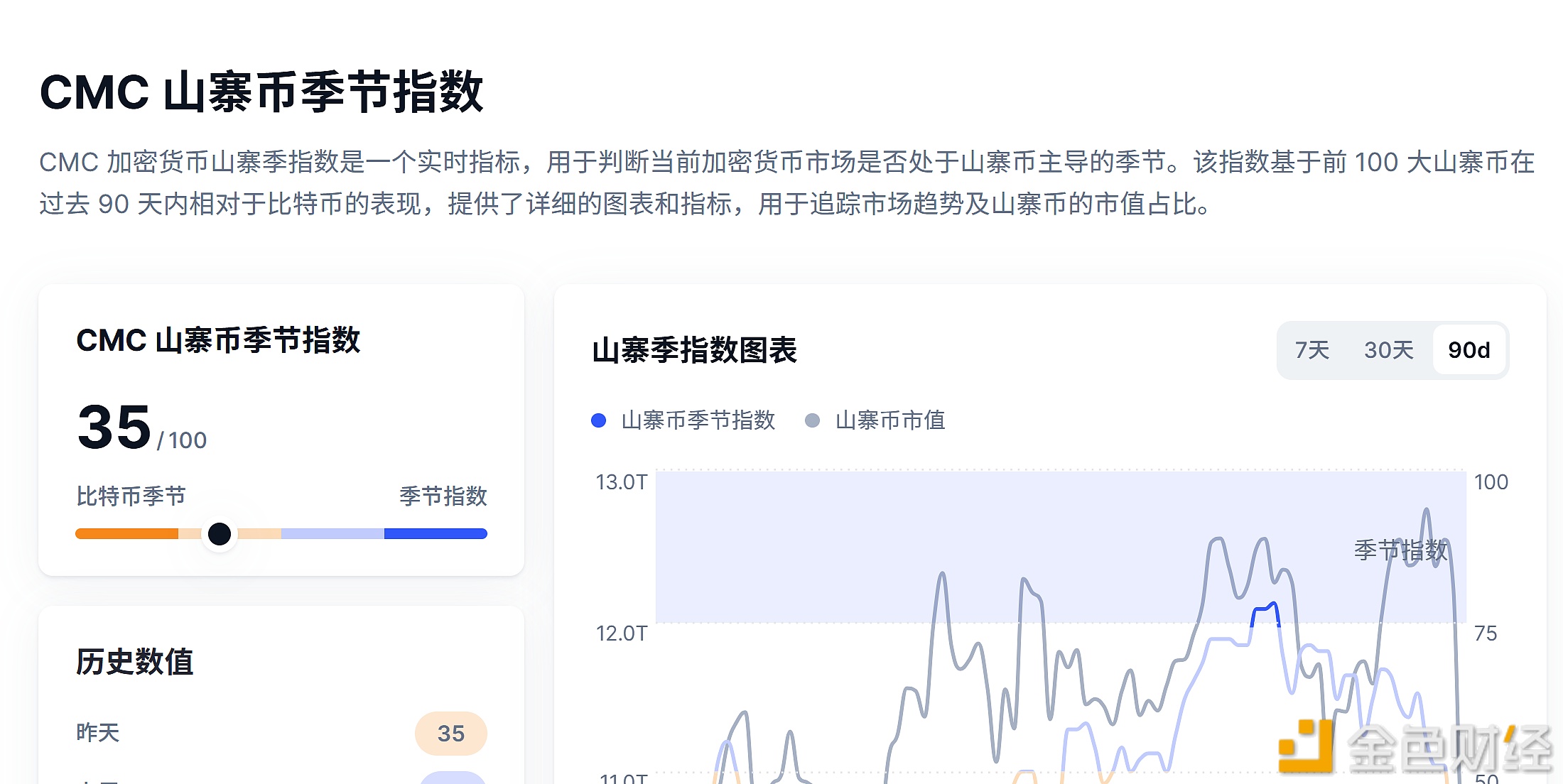Switch to the 7天 timeframe

[x=1311, y=349]
